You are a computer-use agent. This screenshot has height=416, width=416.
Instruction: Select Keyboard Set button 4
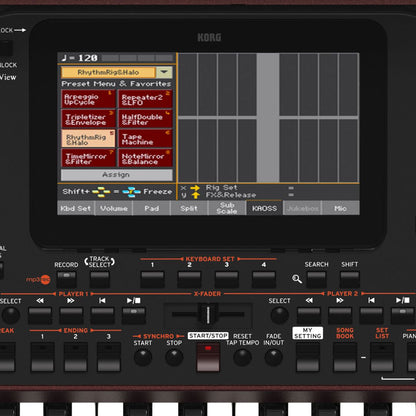[264, 279]
